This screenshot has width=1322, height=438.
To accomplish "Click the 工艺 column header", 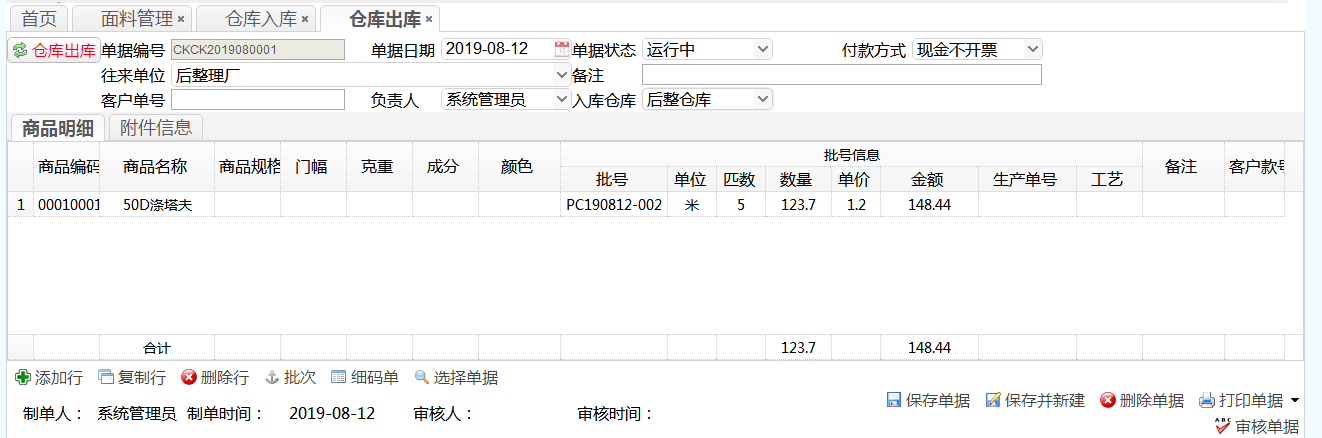I will click(1108, 179).
